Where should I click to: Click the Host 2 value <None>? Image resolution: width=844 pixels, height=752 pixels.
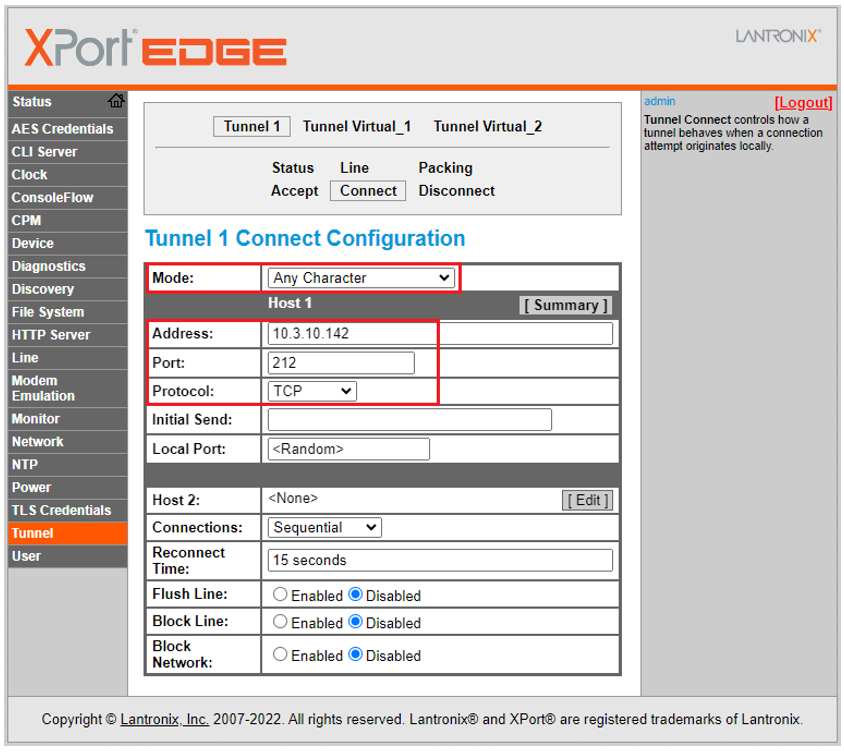[293, 498]
